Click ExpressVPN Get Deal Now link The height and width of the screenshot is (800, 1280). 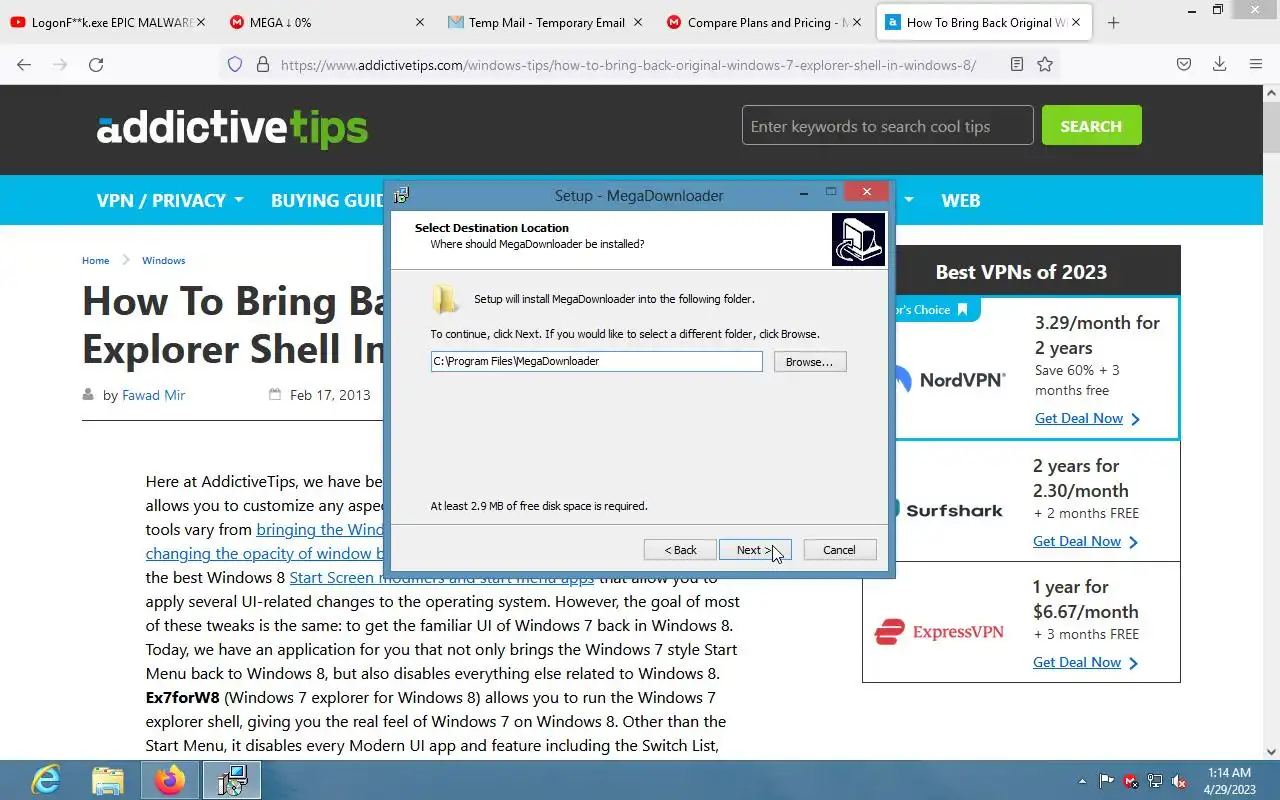coord(1085,662)
